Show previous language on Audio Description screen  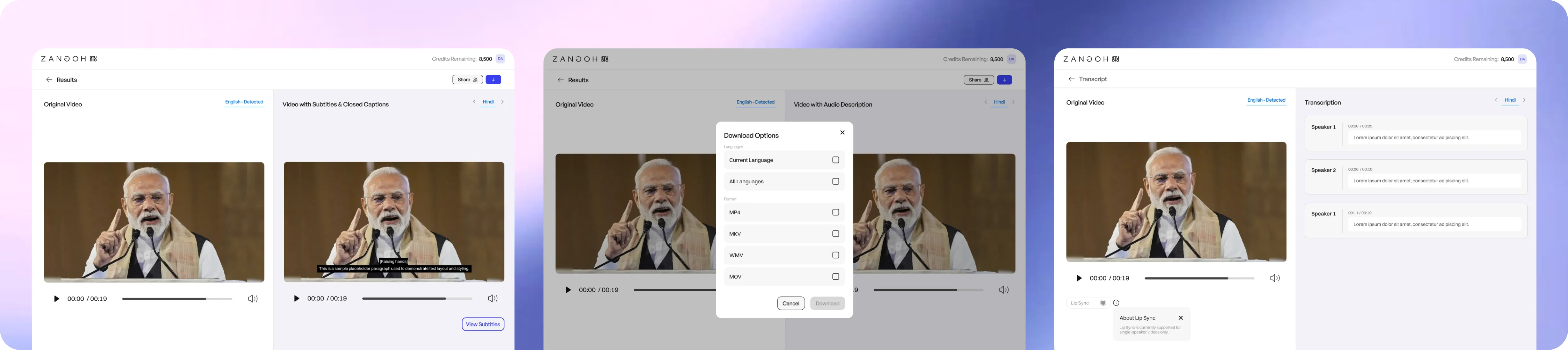point(985,102)
